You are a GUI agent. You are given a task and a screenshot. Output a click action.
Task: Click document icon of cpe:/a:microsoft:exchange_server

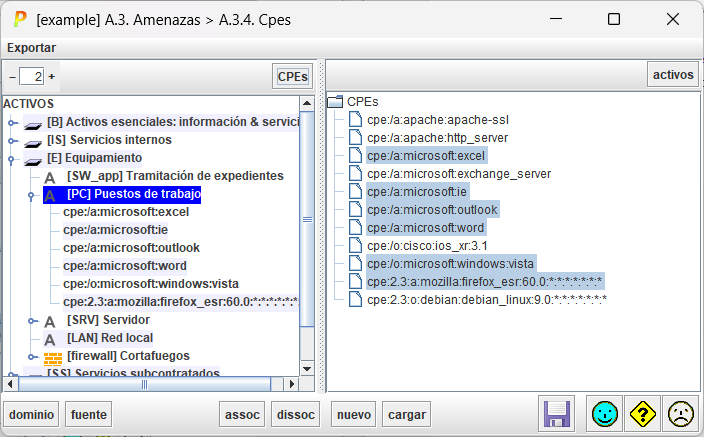[355, 173]
